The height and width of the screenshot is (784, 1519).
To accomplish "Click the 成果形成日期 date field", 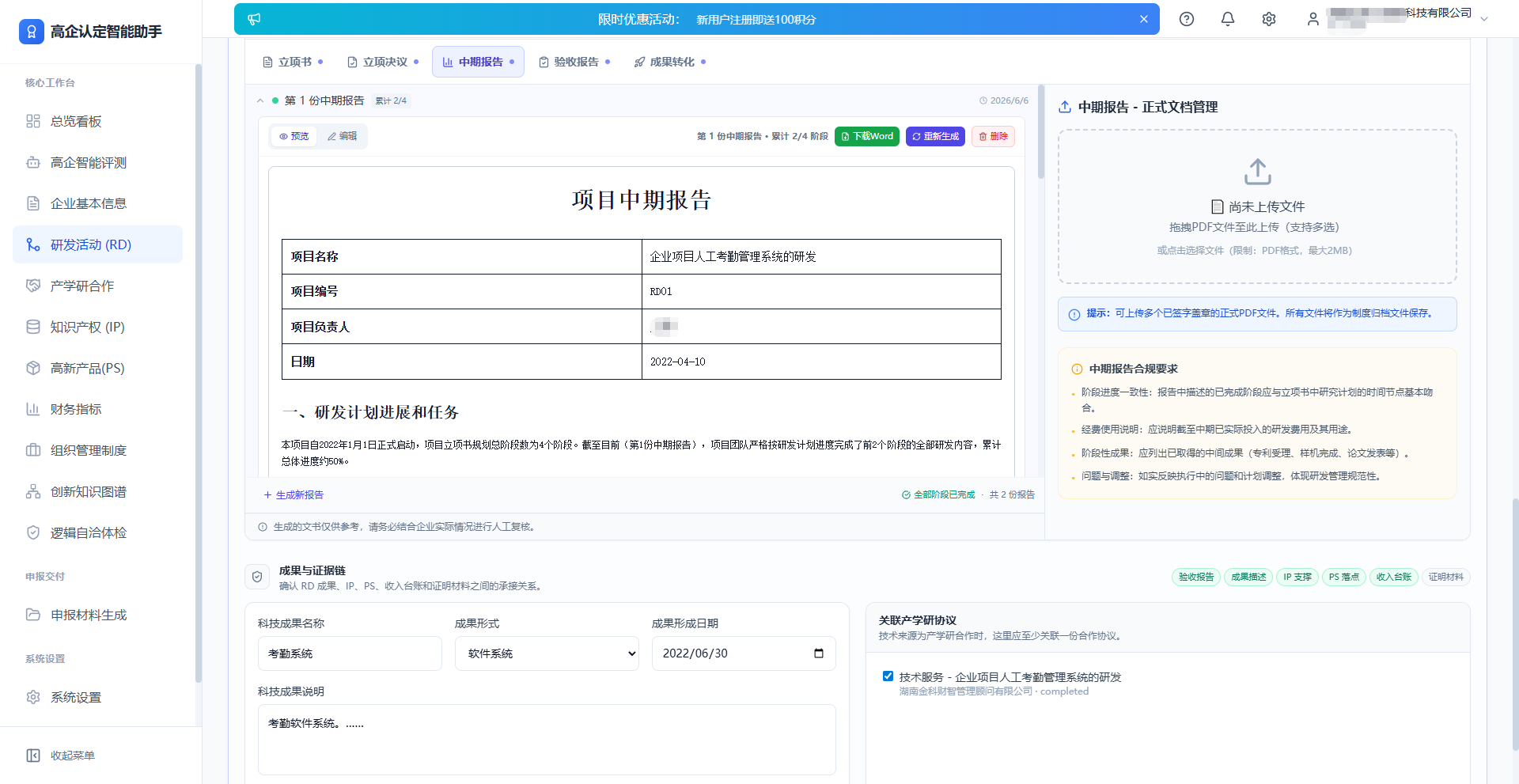I will click(x=744, y=653).
